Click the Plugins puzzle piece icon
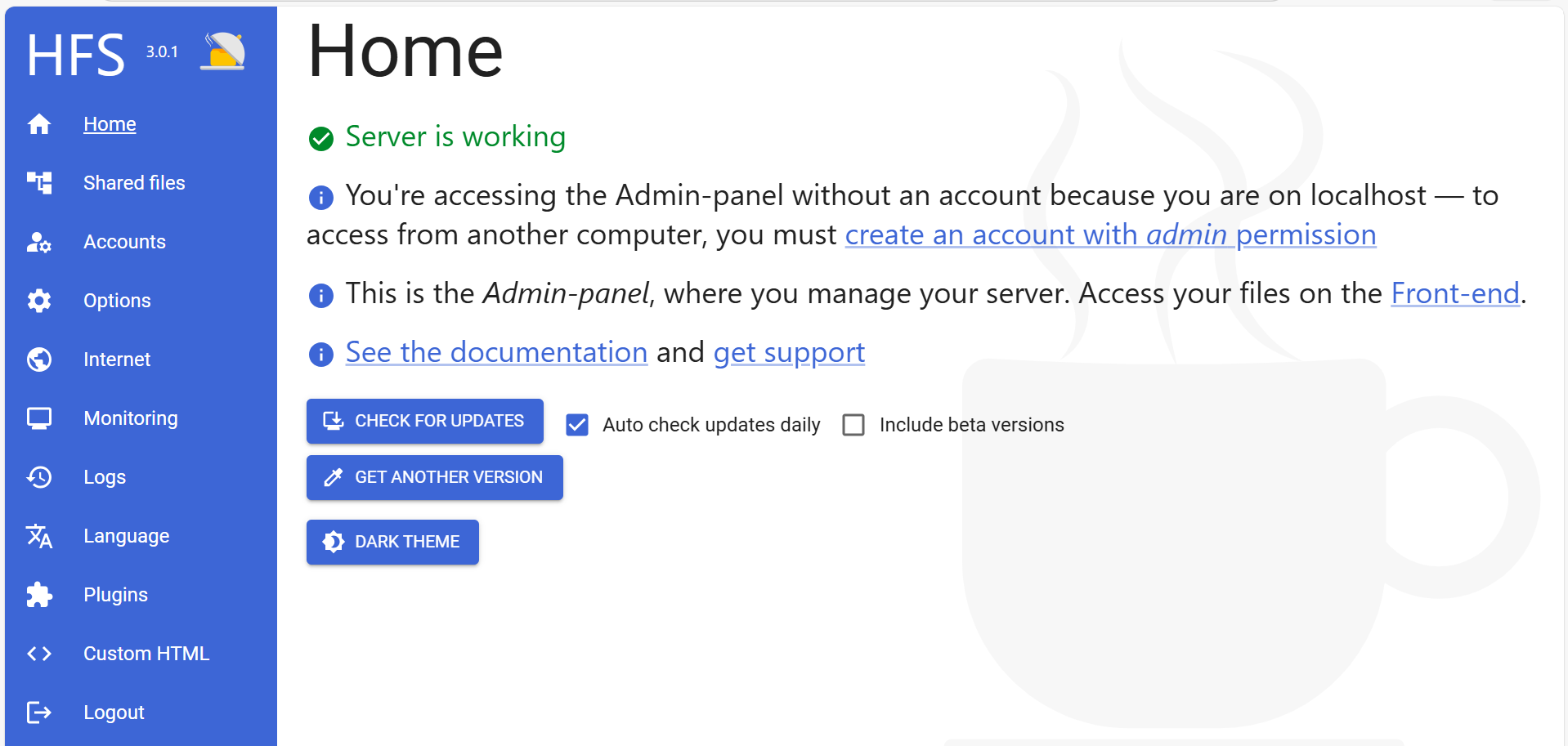1568x746 pixels. pyautogui.click(x=39, y=595)
